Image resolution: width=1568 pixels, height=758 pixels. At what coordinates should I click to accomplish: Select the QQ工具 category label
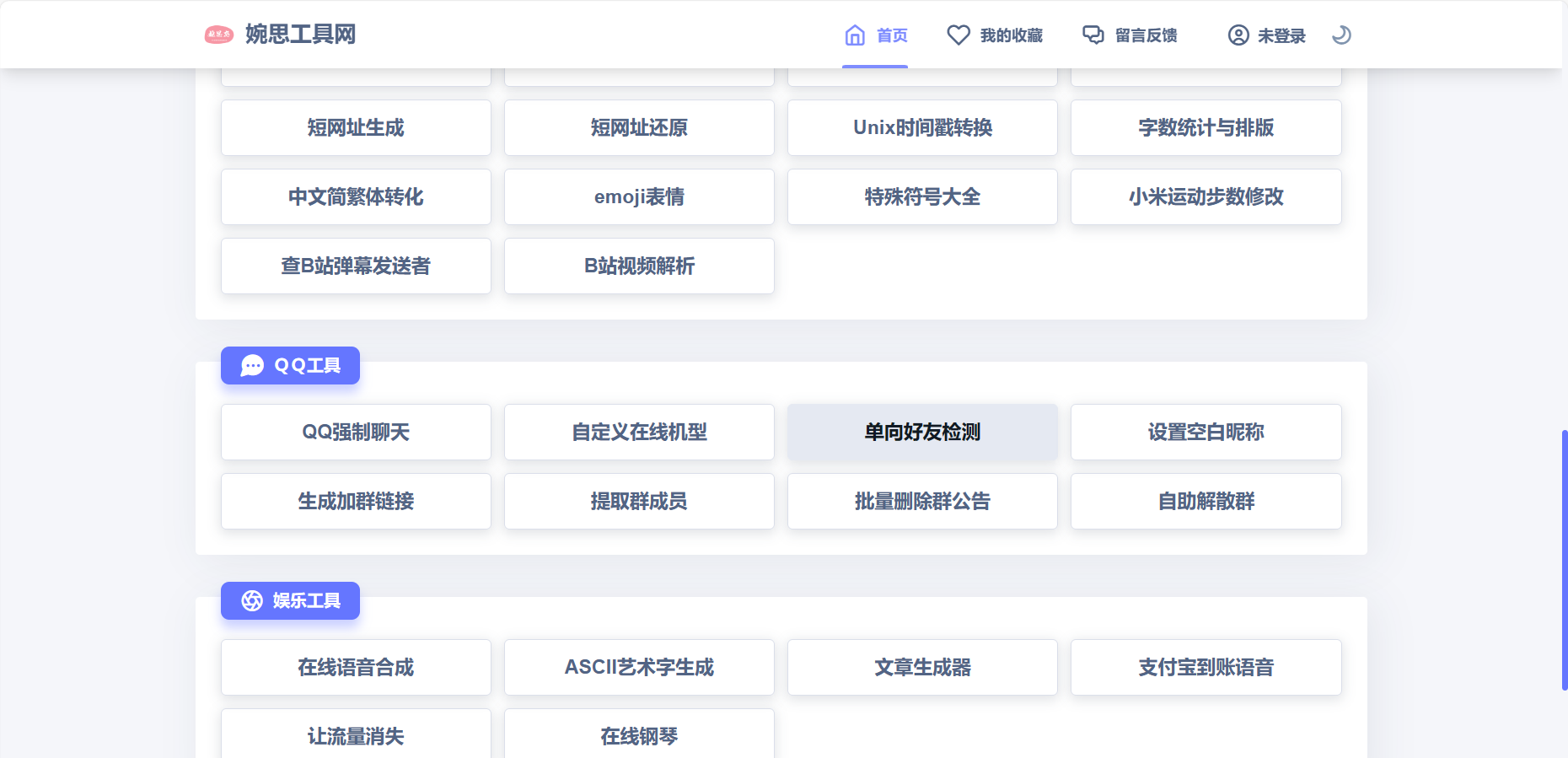pyautogui.click(x=290, y=365)
